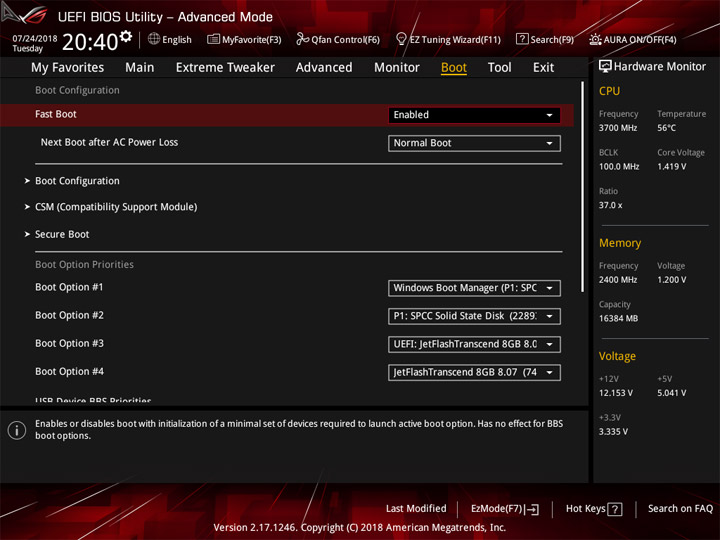720x540 pixels.
Task: Switch to the My Favorites tab
Action: pyautogui.click(x=68, y=68)
